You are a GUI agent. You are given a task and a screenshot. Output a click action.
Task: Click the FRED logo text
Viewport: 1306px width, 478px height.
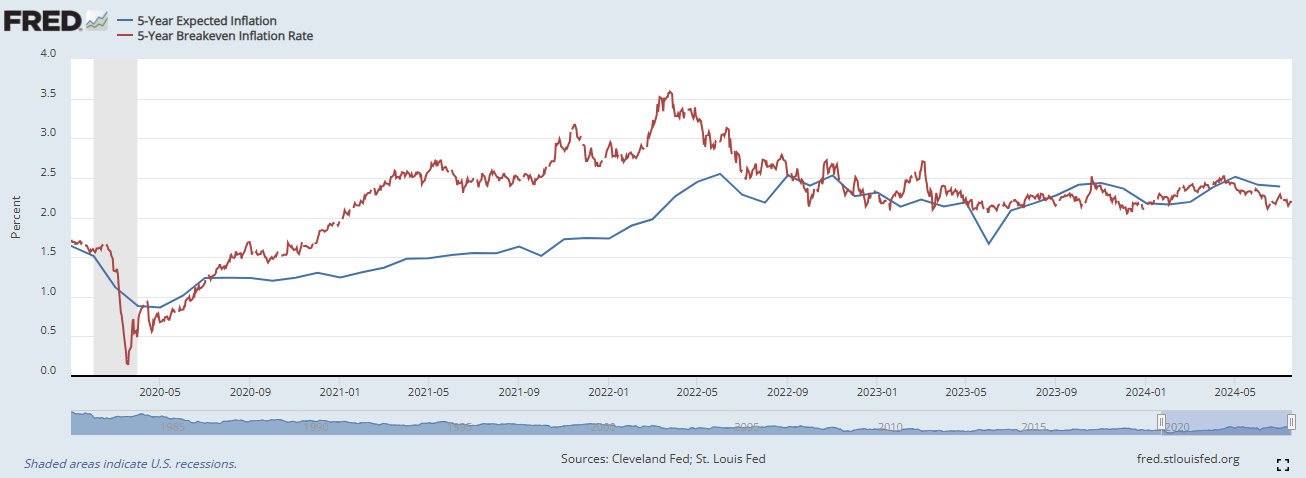point(41,20)
